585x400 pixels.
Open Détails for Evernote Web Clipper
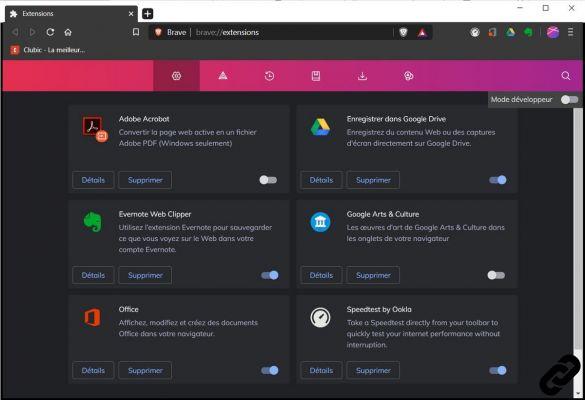pos(93,275)
